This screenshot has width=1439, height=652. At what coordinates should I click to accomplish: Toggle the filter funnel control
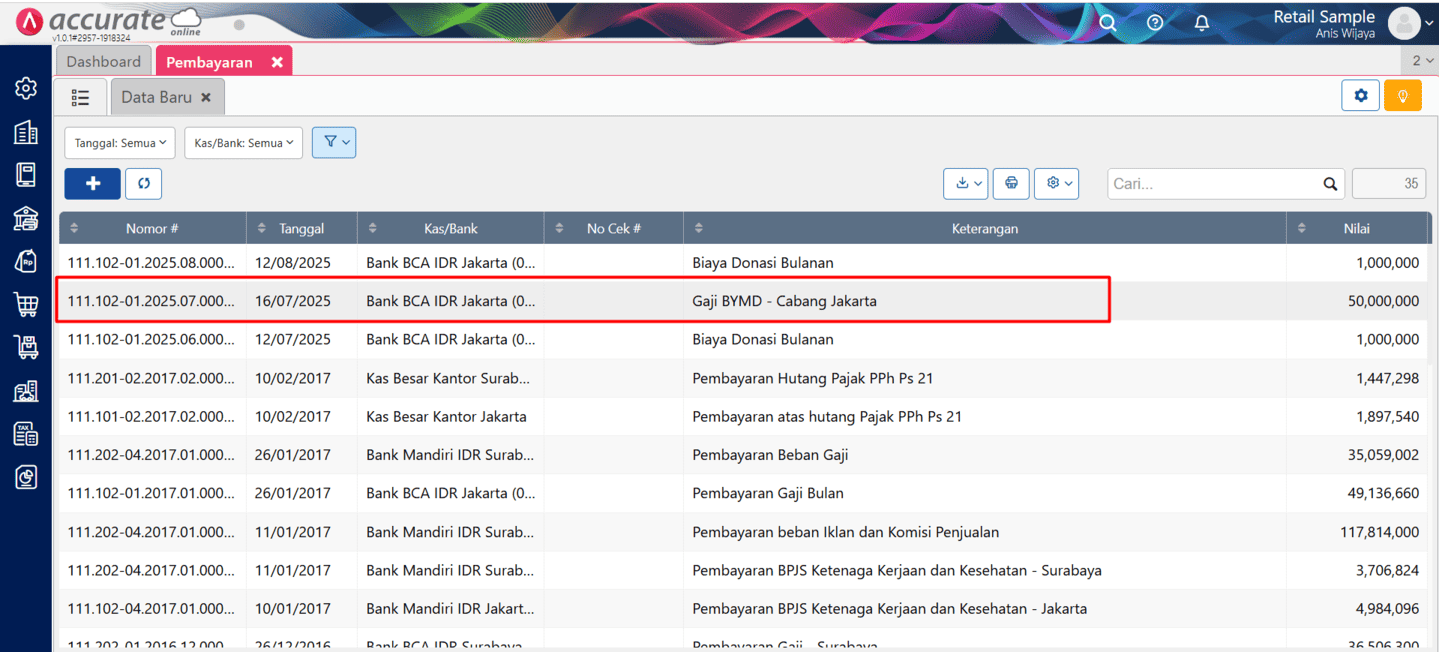(x=333, y=142)
